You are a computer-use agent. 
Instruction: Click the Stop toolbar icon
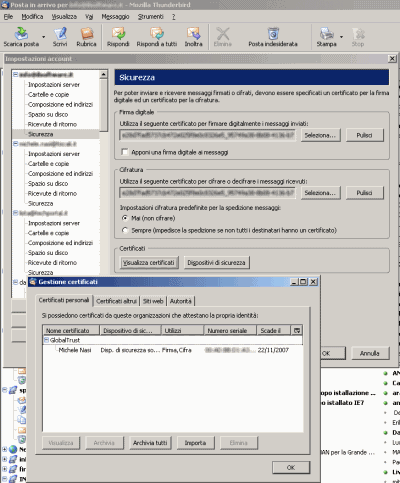358,37
